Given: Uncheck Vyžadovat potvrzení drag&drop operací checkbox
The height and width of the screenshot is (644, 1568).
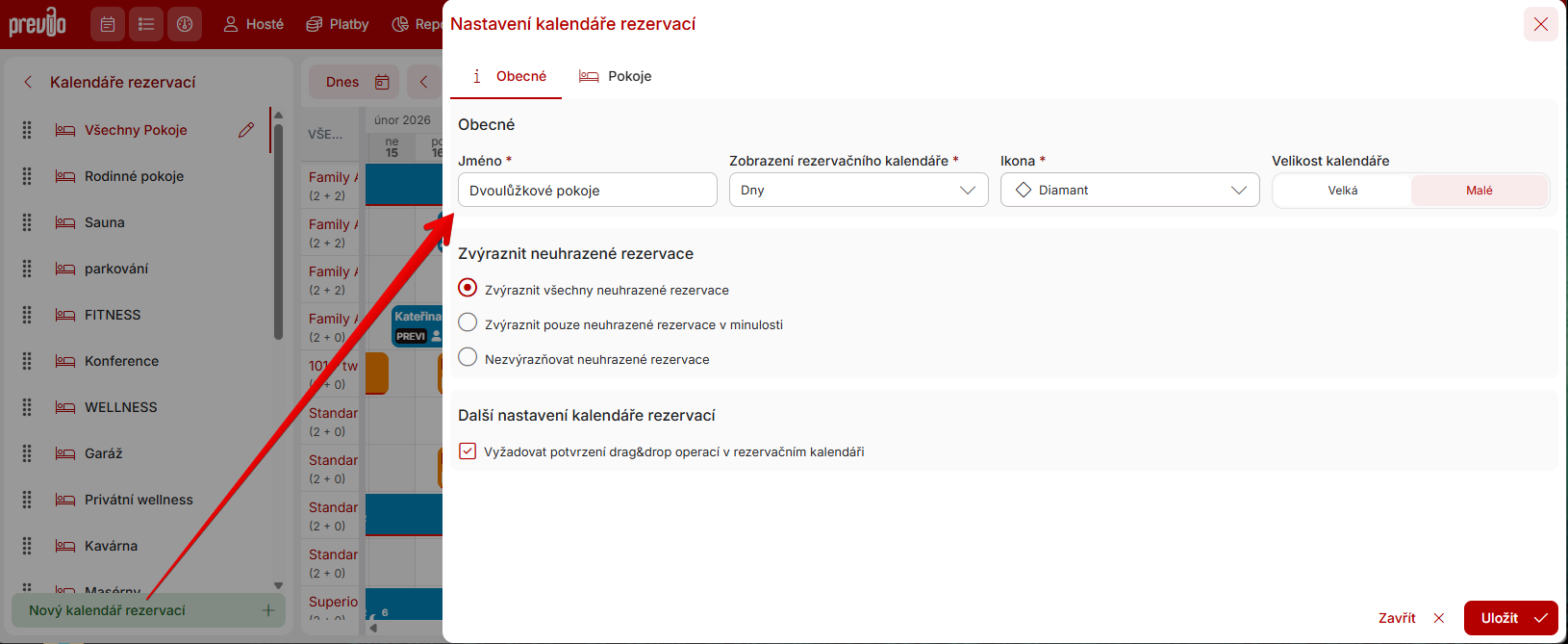Looking at the screenshot, I should click(x=468, y=451).
